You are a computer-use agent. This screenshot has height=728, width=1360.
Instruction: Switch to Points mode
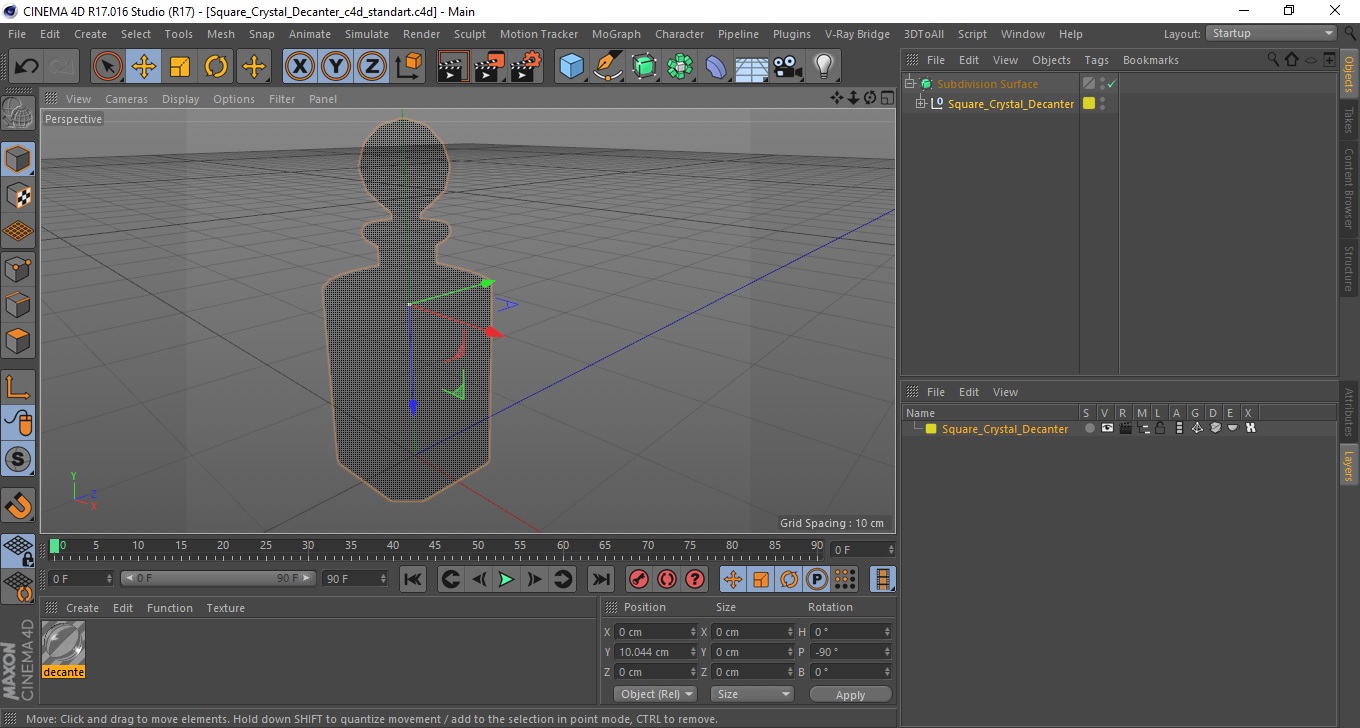click(x=18, y=268)
